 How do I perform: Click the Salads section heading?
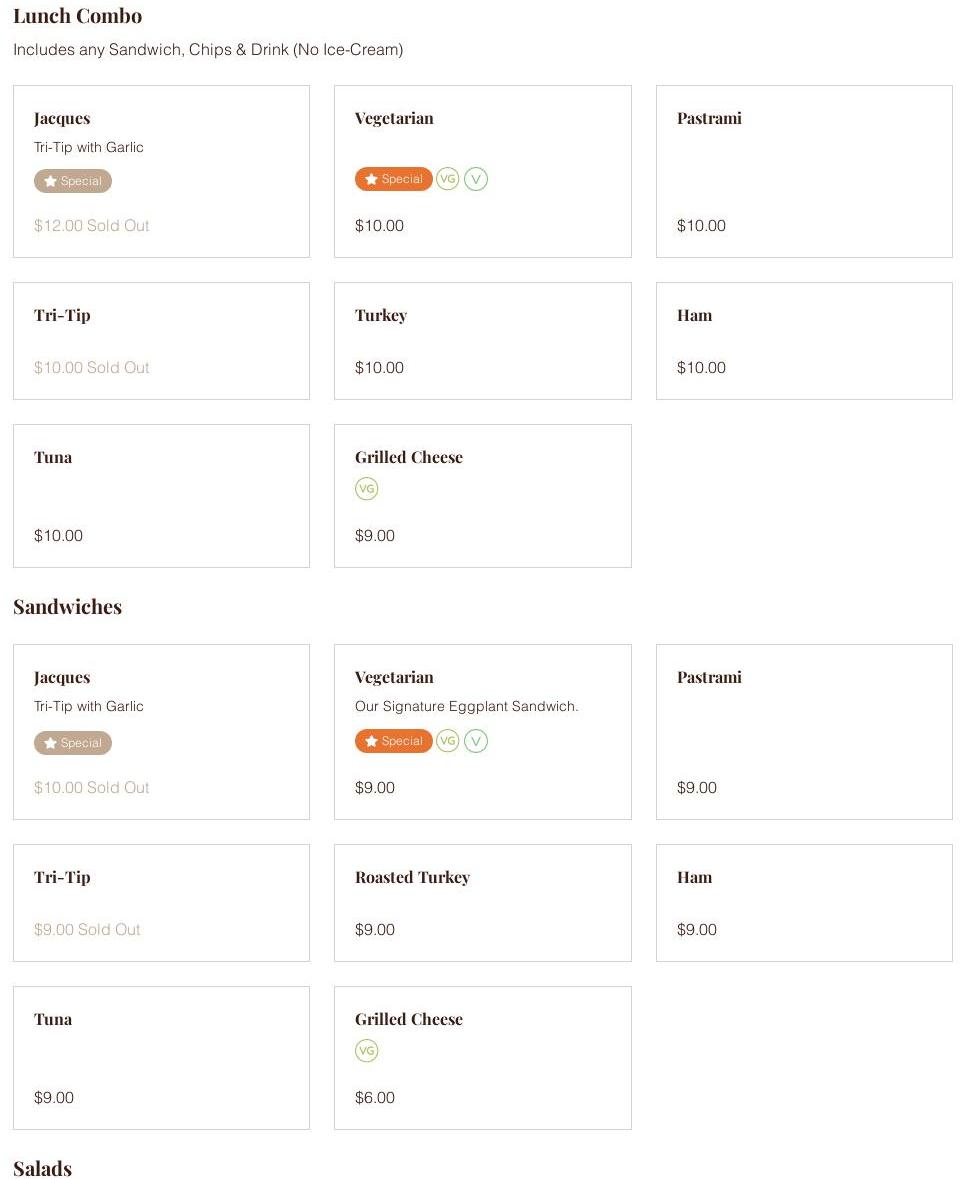pyautogui.click(x=42, y=1168)
